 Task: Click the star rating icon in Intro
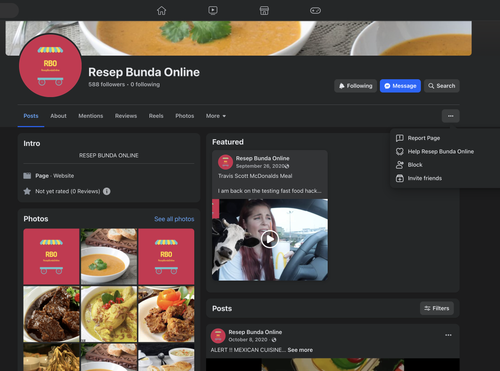pos(27,191)
